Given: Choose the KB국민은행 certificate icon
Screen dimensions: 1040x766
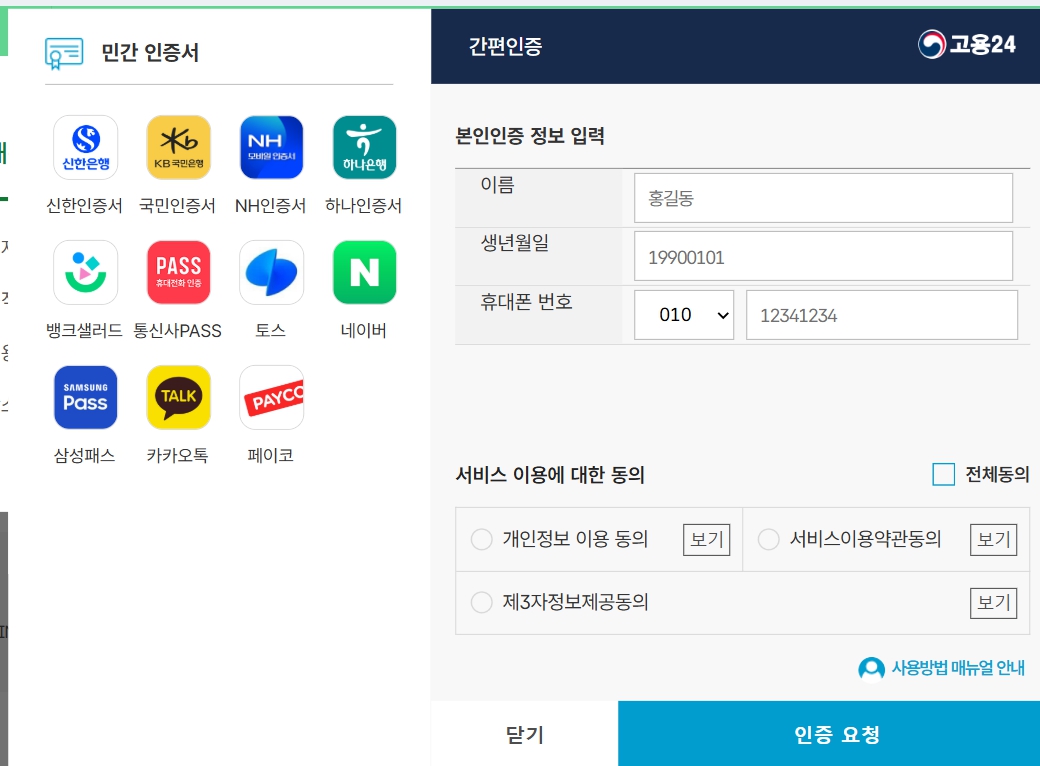Looking at the screenshot, I should click(x=178, y=147).
